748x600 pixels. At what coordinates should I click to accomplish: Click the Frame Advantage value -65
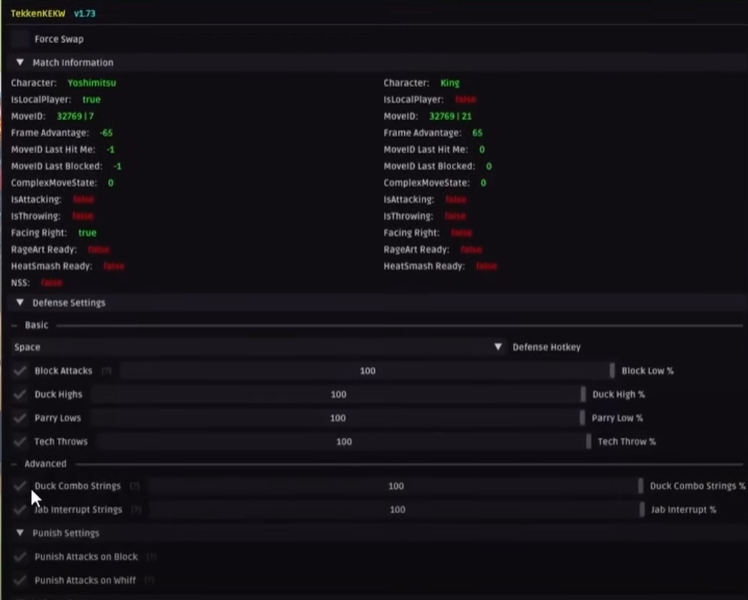pos(106,133)
